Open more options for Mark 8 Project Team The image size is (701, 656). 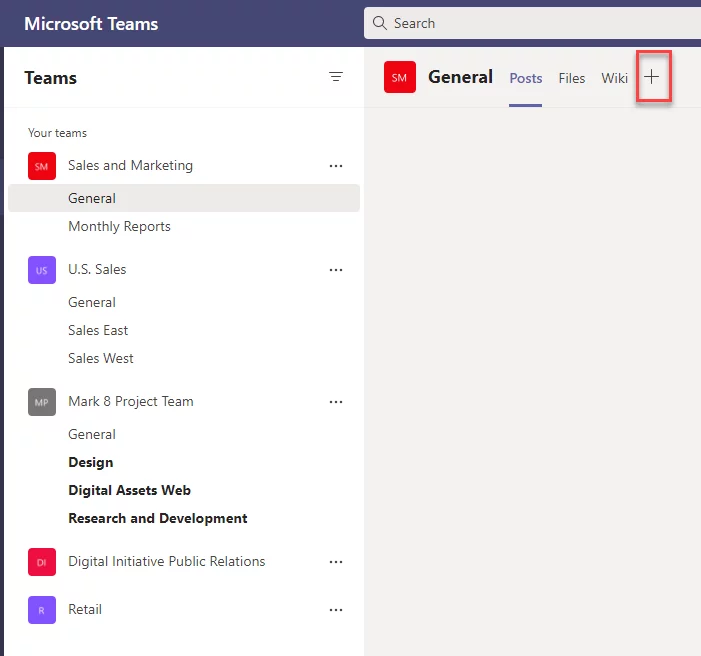[336, 402]
